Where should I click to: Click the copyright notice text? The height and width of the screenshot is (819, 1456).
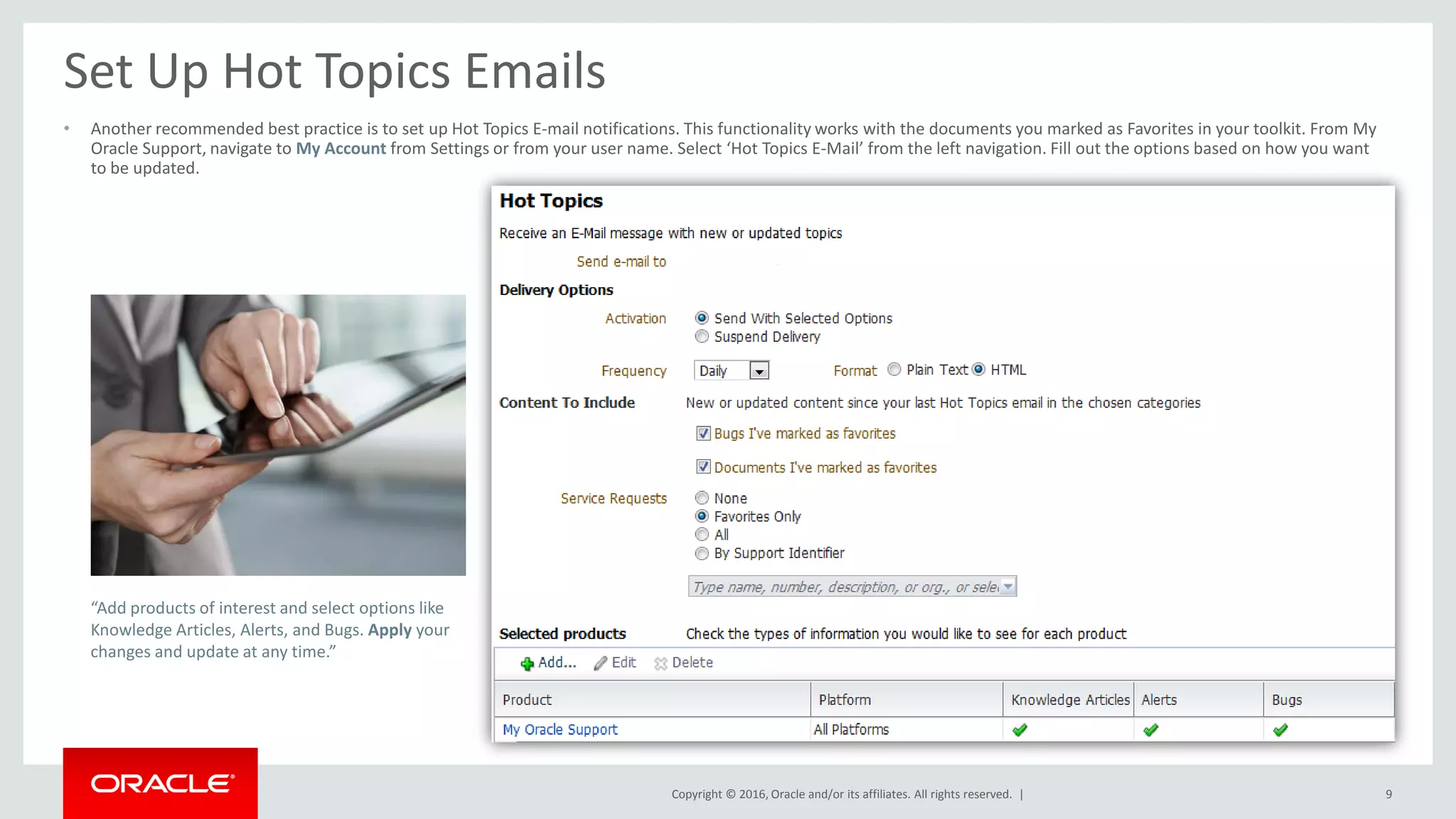(842, 794)
